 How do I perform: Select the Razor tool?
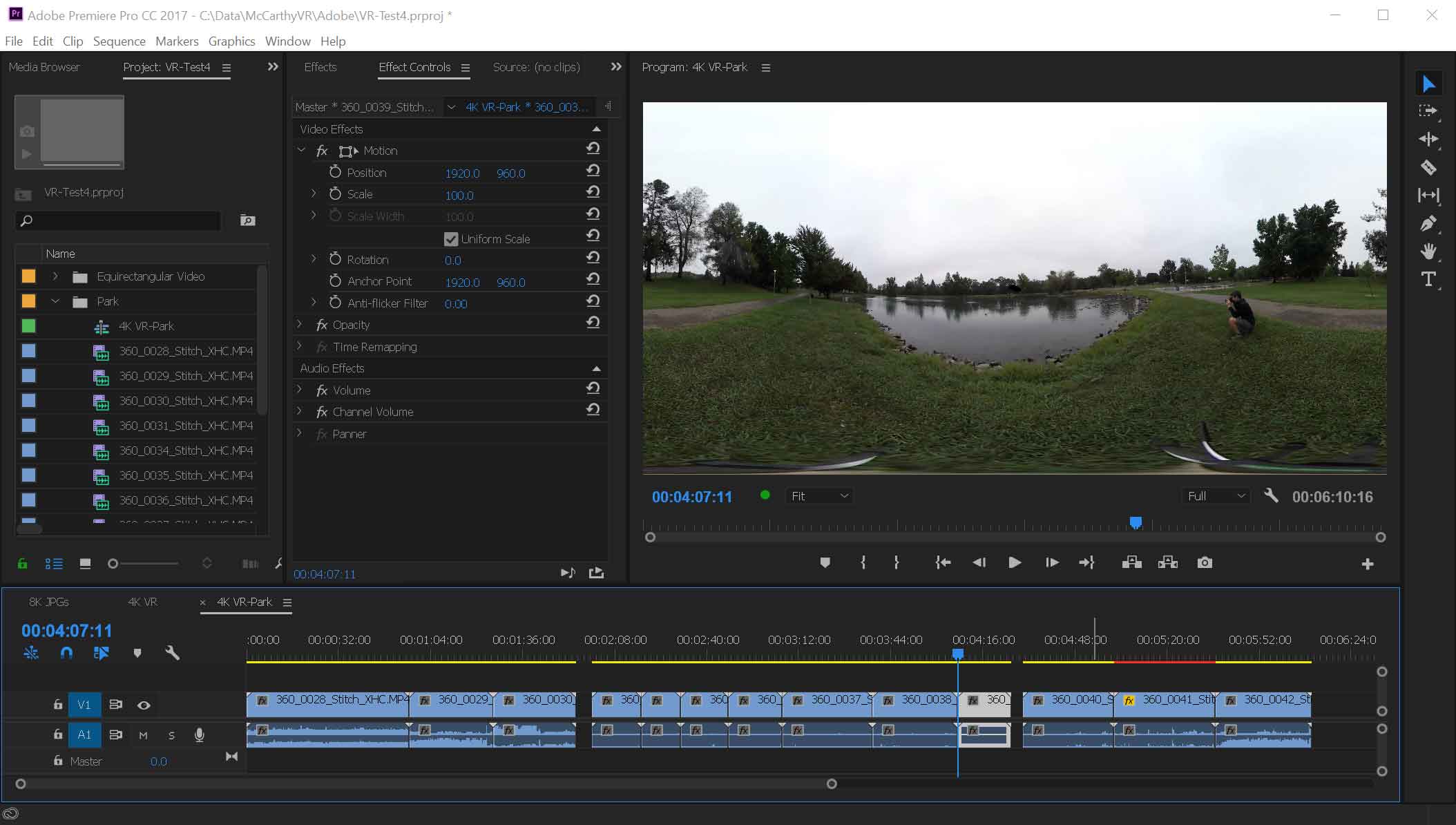click(x=1428, y=167)
